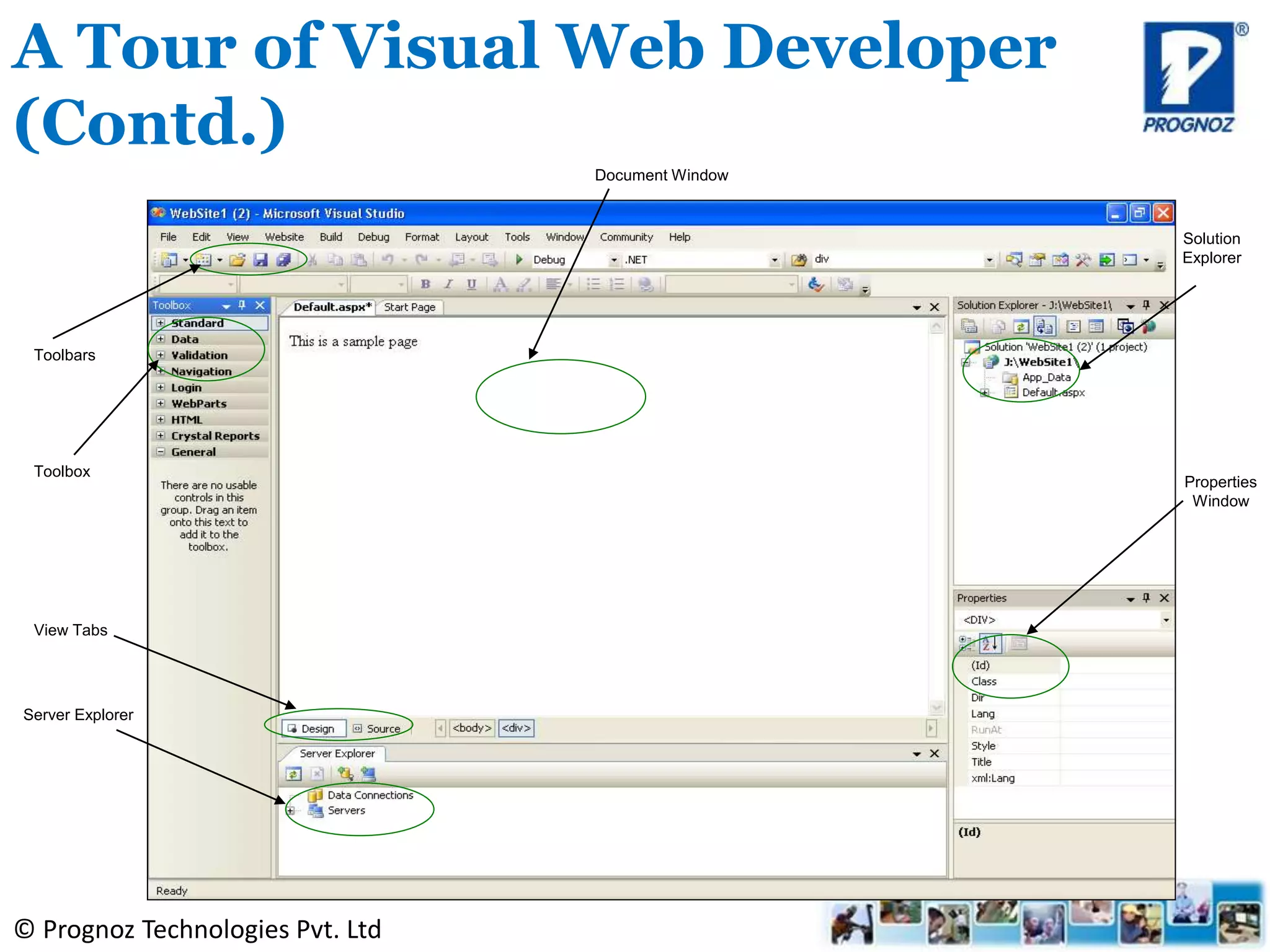Open the Community menu
Viewport: 1270px width, 952px height.
[626, 237]
